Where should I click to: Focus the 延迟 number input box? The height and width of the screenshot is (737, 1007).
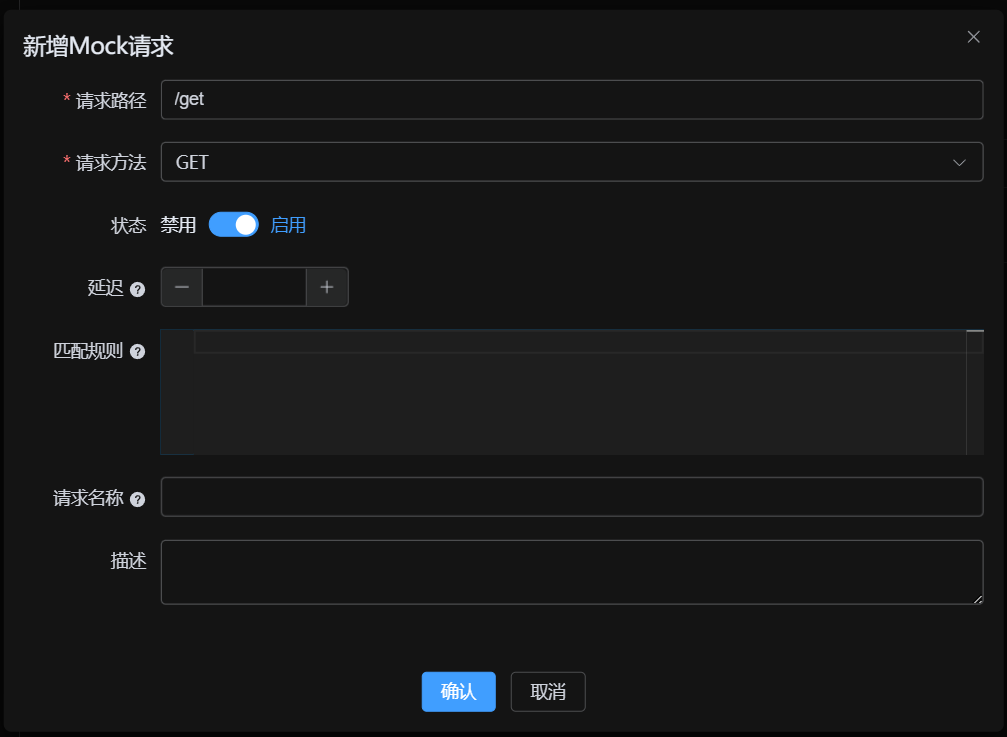click(x=254, y=287)
